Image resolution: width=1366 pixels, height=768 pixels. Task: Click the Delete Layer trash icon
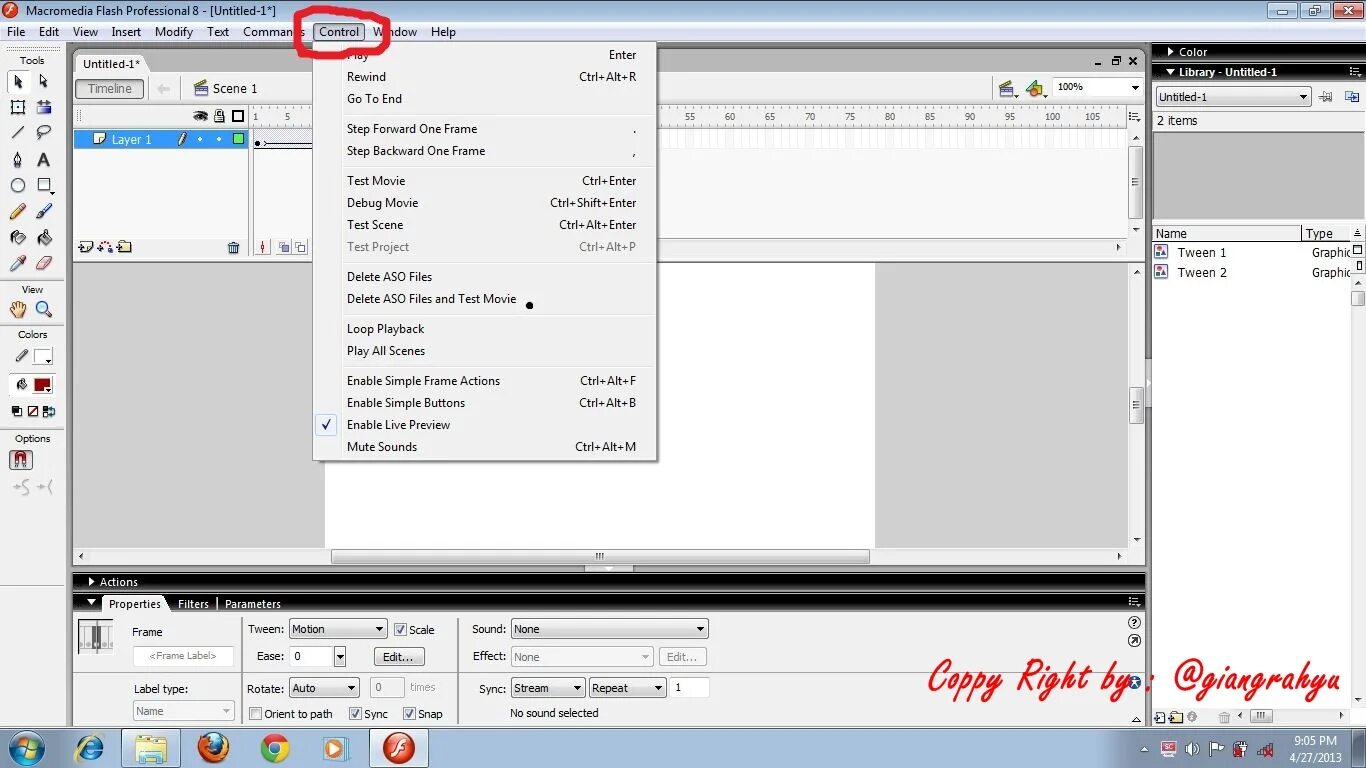[x=233, y=248]
